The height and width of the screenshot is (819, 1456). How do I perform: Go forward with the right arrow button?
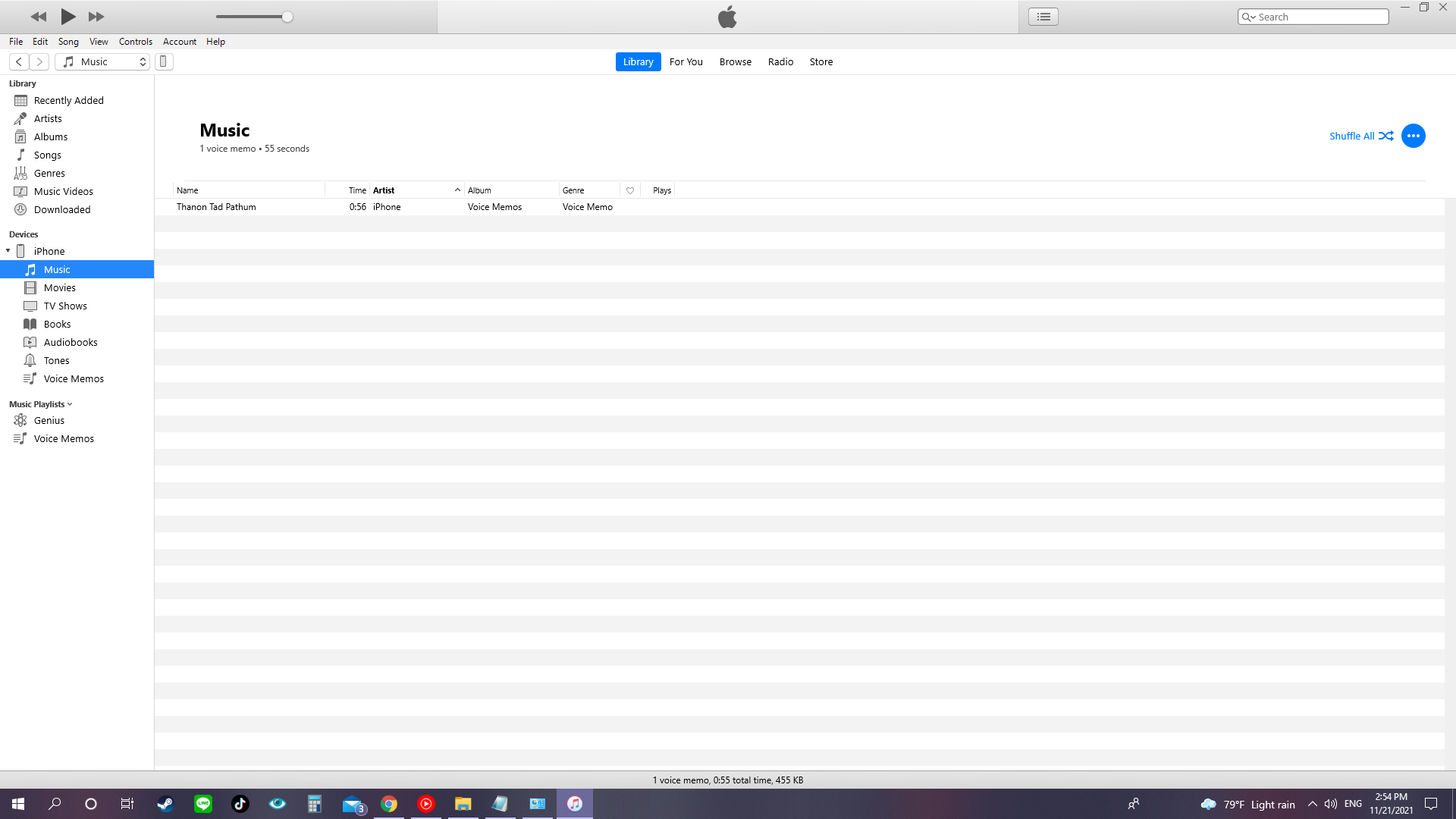pos(39,62)
